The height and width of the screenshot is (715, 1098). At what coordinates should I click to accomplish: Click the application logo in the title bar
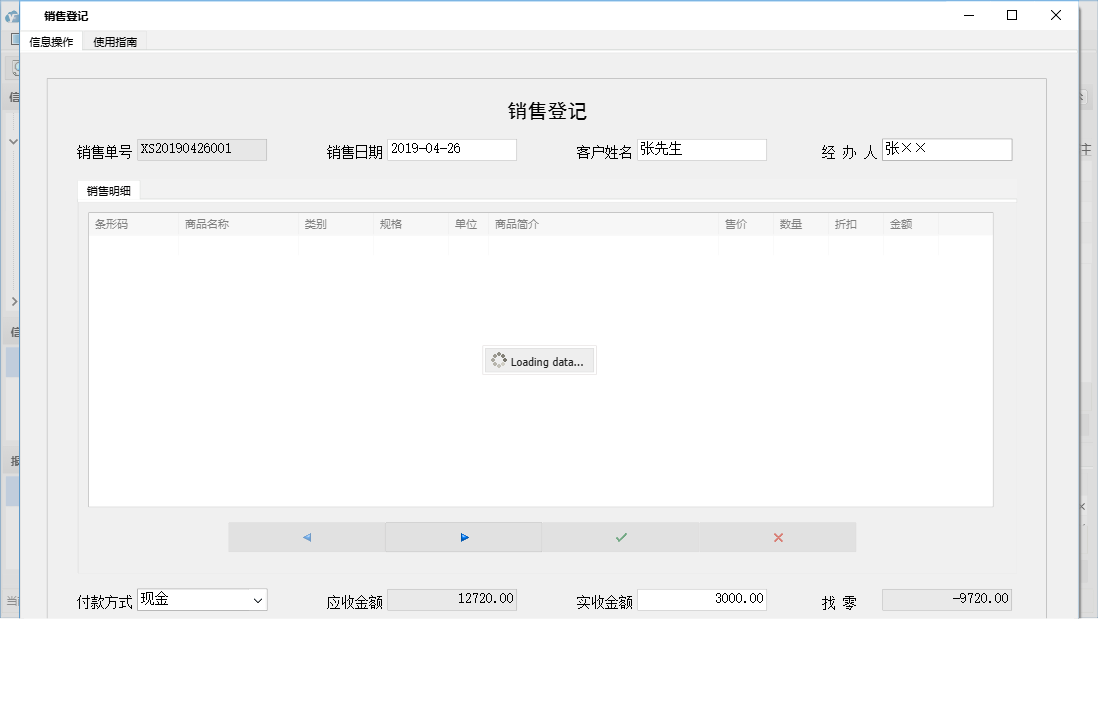tap(11, 15)
